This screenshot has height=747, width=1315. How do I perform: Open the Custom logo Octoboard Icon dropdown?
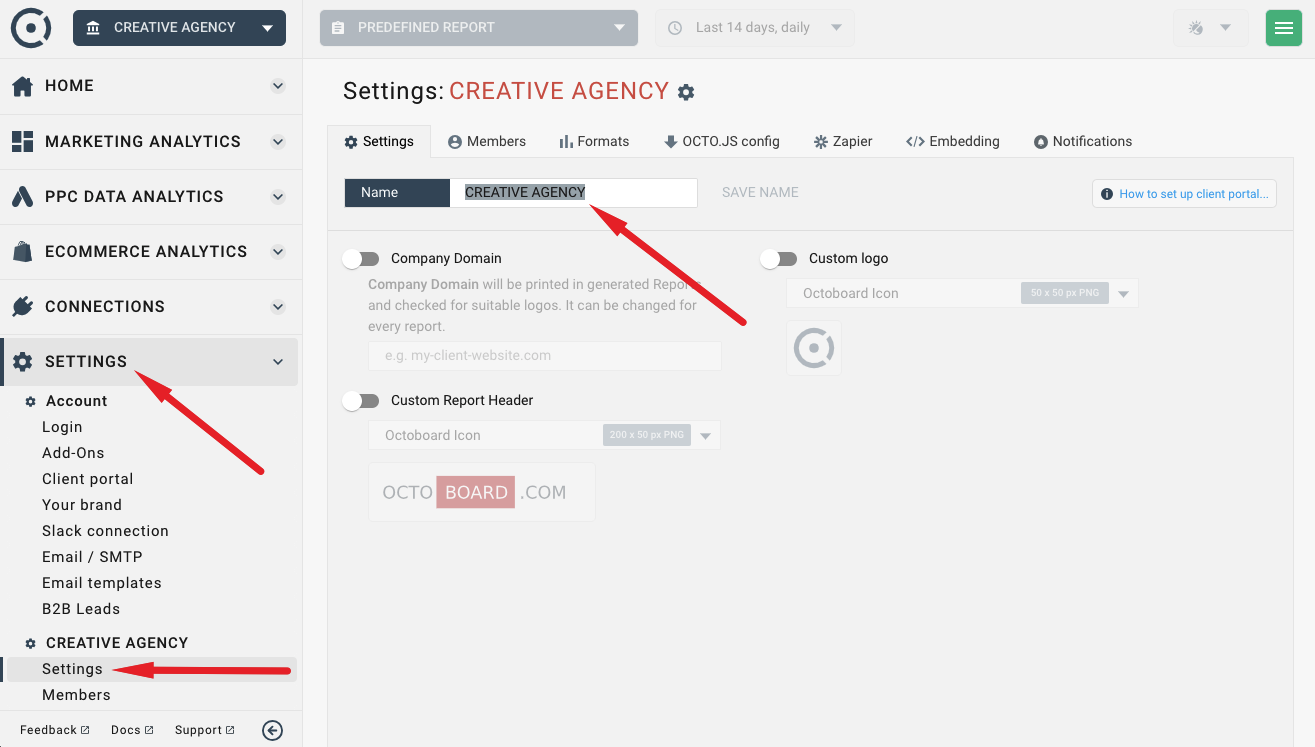pos(962,293)
